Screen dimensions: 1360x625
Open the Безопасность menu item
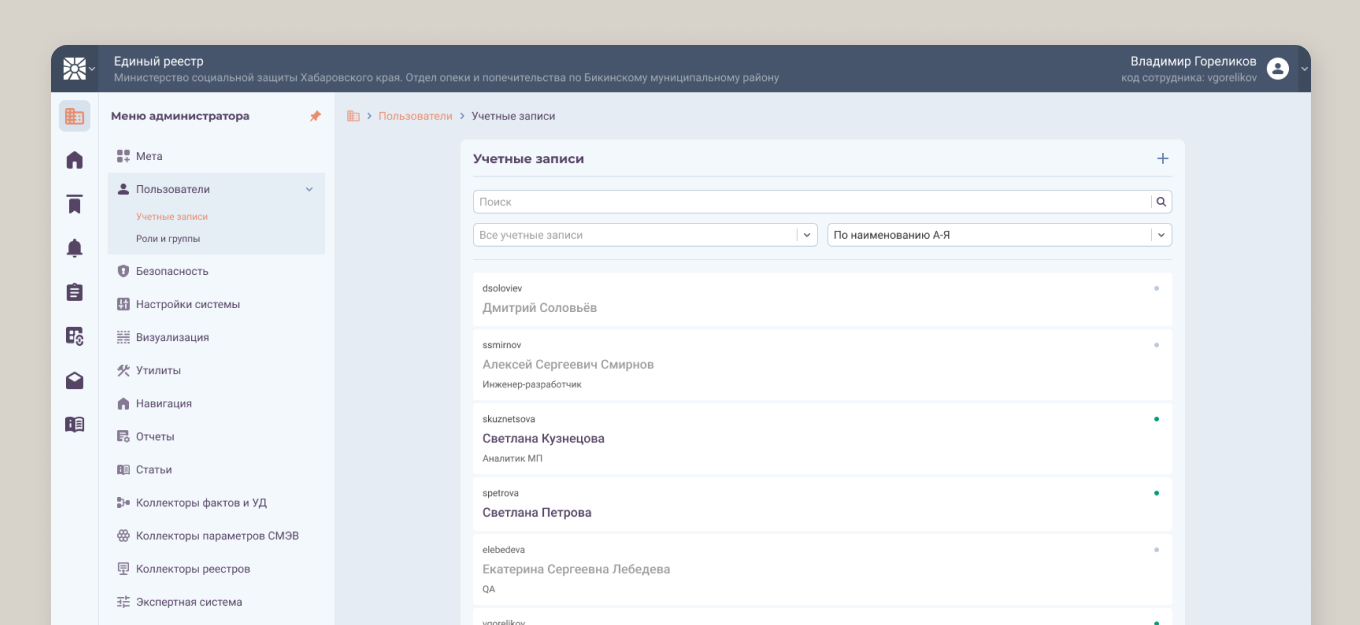(x=172, y=271)
